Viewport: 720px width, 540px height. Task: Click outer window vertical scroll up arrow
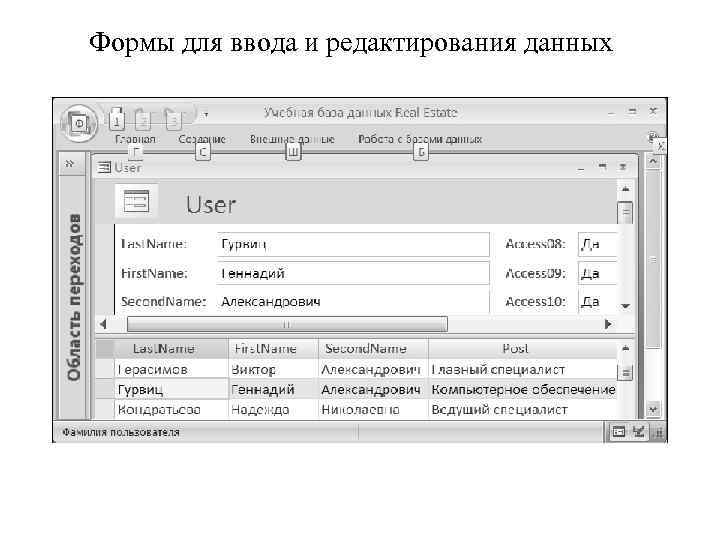653,162
